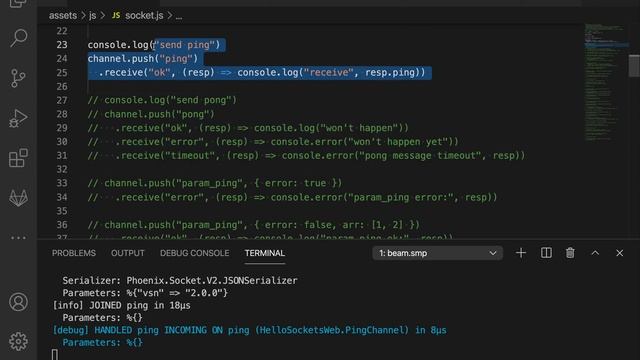The width and height of the screenshot is (640, 360).
Task: Open the Accounts menu icon
Action: pos(18,302)
